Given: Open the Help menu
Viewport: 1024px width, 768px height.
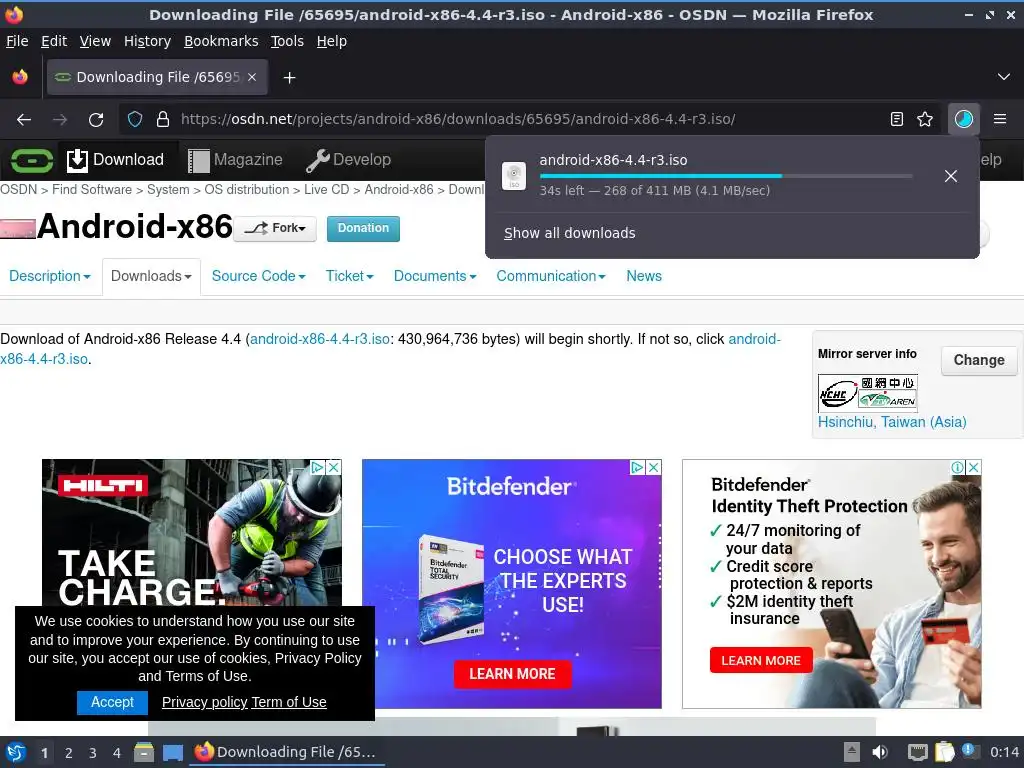Looking at the screenshot, I should pyautogui.click(x=332, y=41).
